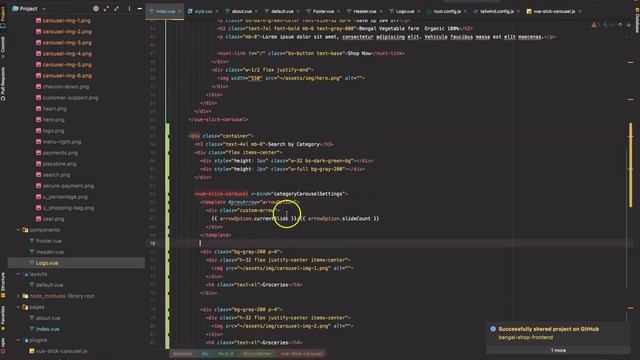Select carousel-img-5.png in project tree
The width and height of the screenshot is (640, 360).
point(63,64)
